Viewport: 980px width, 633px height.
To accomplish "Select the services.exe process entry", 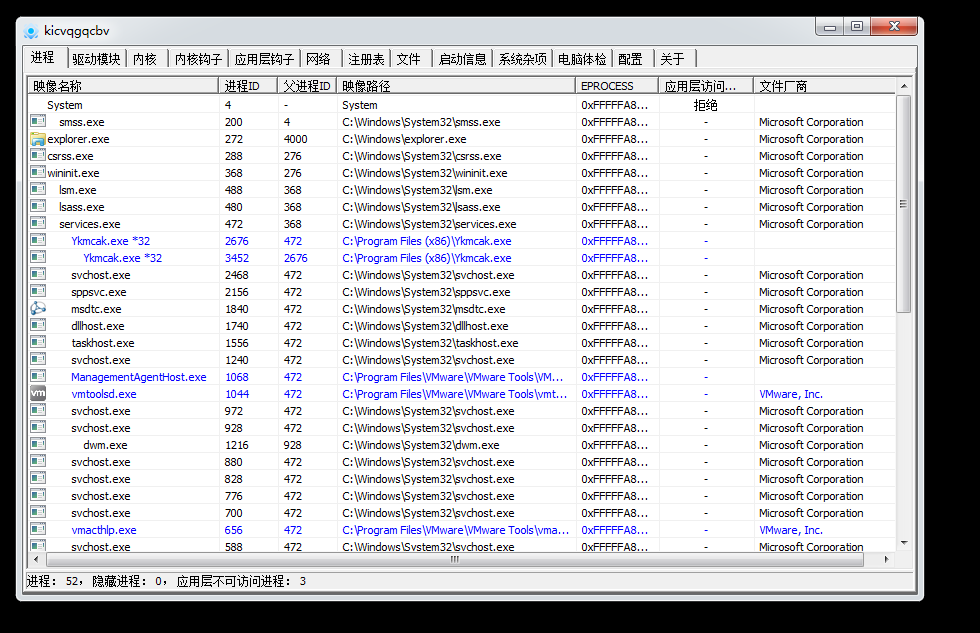I will [x=89, y=224].
